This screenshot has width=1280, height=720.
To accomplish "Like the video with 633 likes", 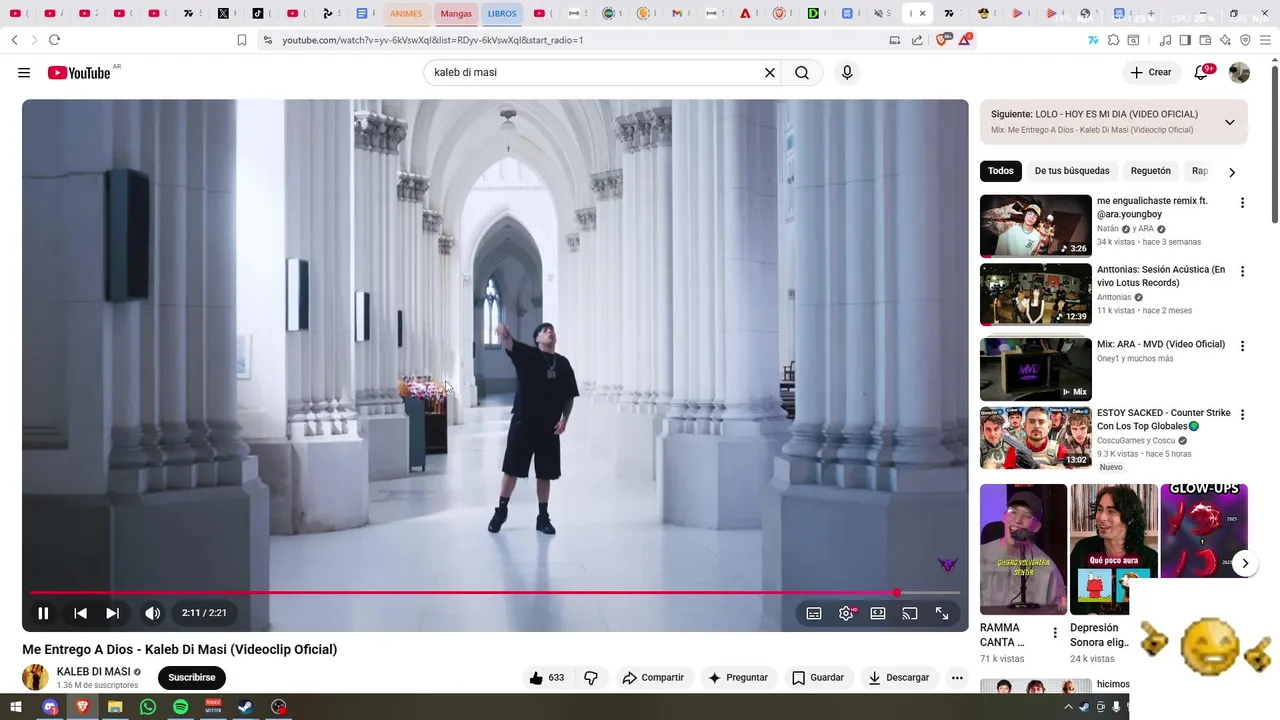I will tap(546, 677).
